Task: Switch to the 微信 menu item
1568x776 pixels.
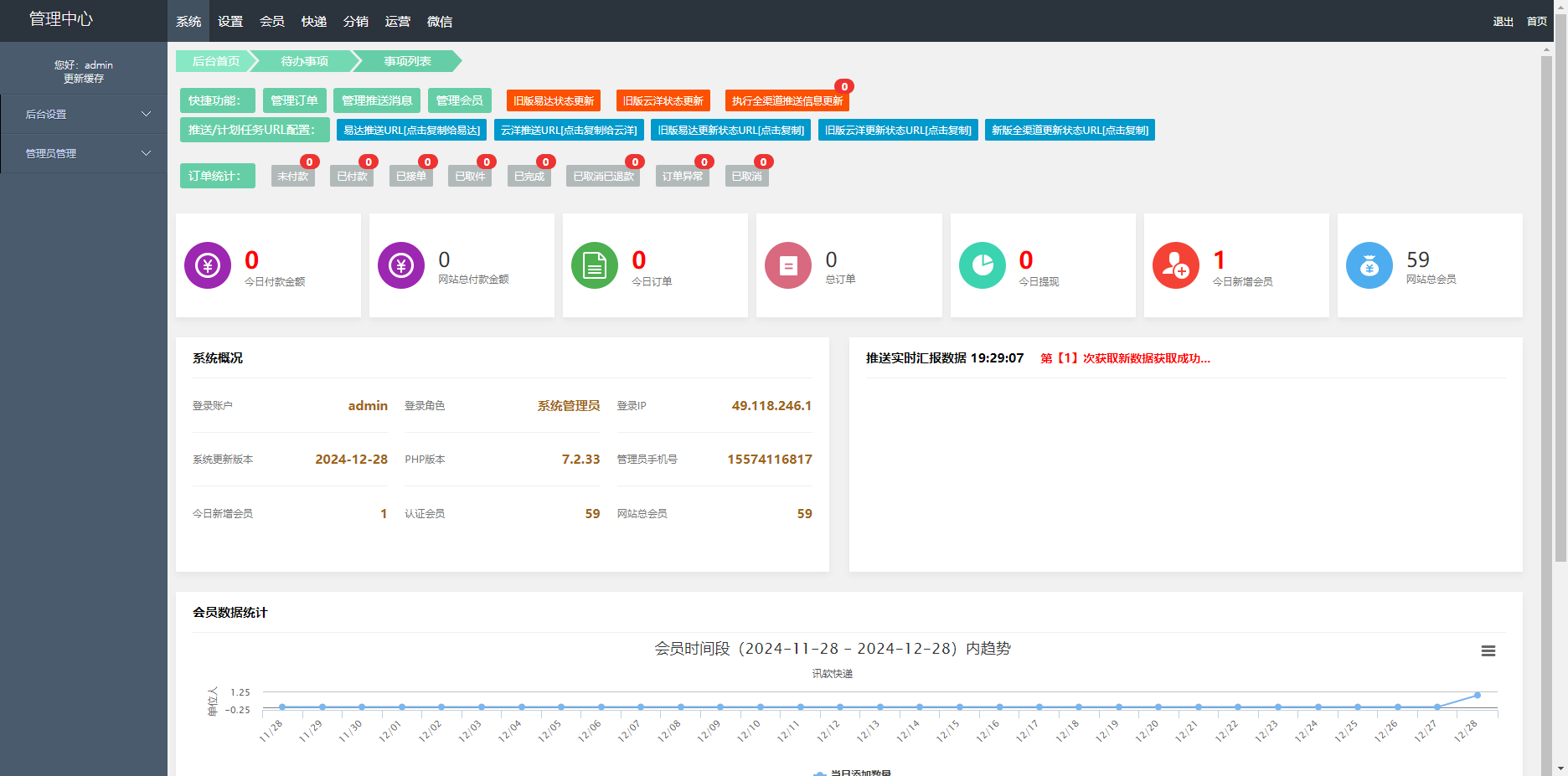Action: tap(440, 21)
